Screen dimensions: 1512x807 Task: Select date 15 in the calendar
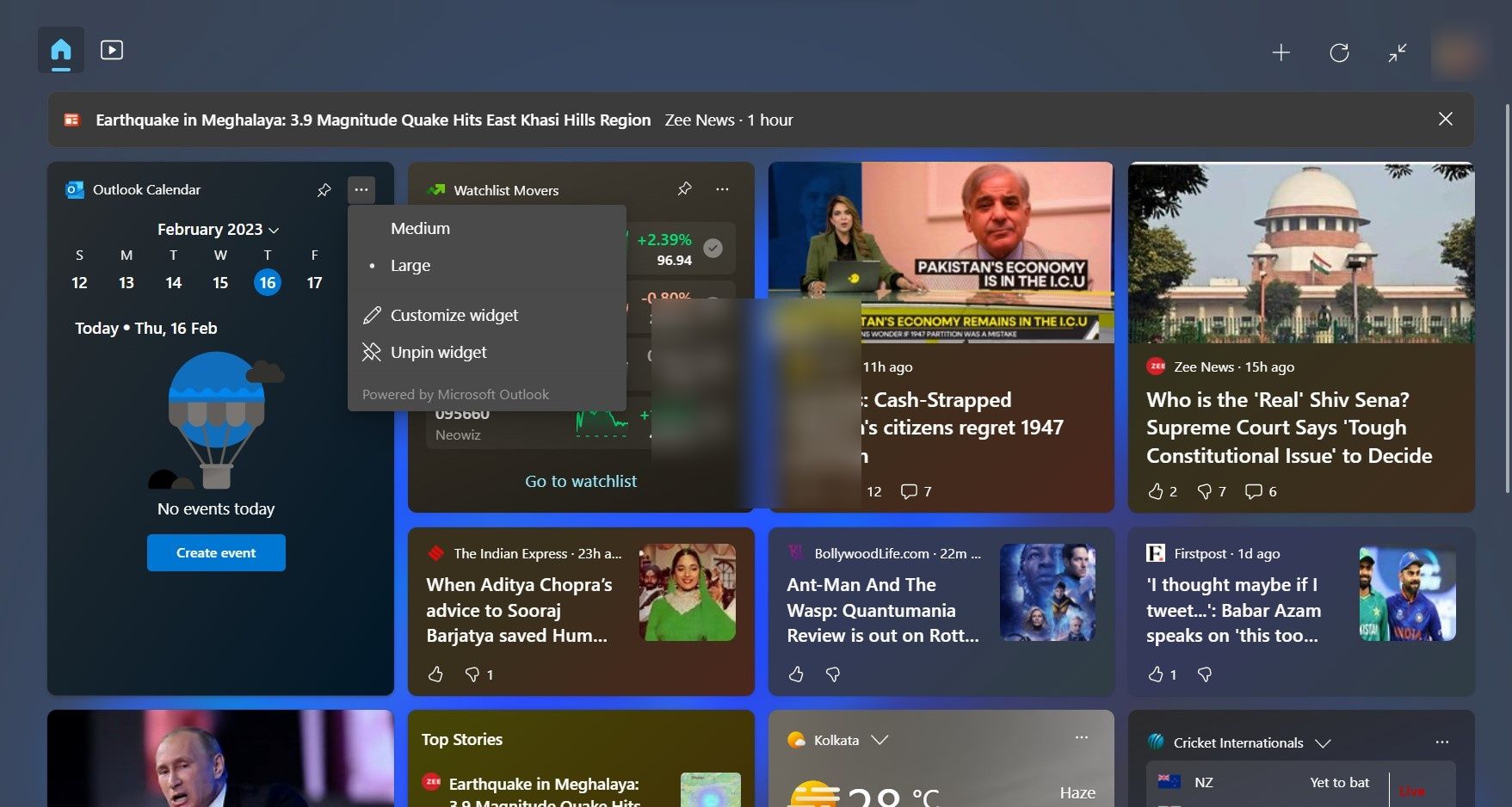tap(220, 282)
